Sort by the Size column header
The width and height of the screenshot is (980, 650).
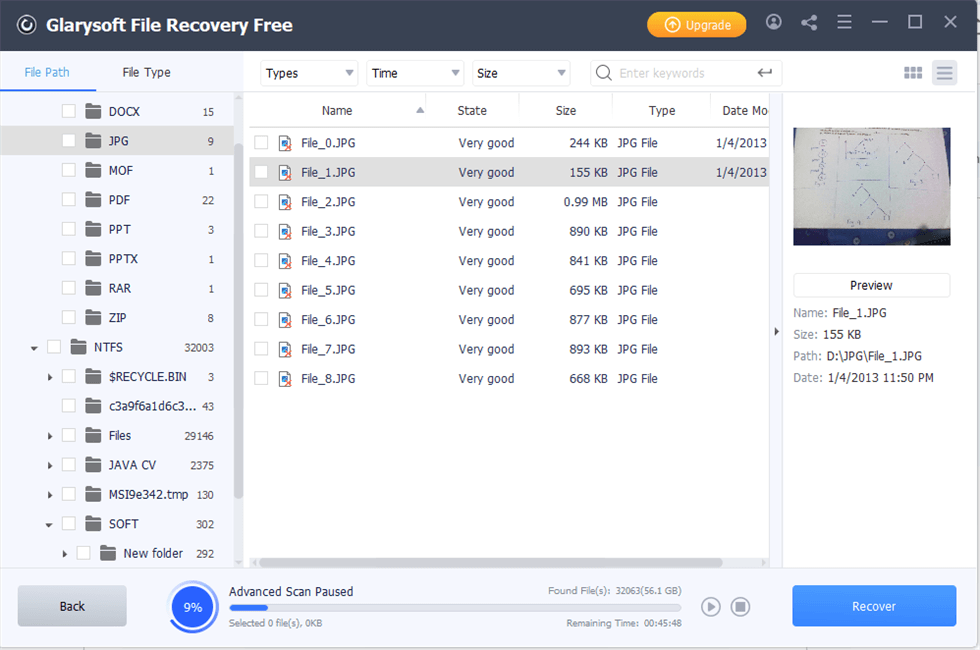[x=566, y=111]
